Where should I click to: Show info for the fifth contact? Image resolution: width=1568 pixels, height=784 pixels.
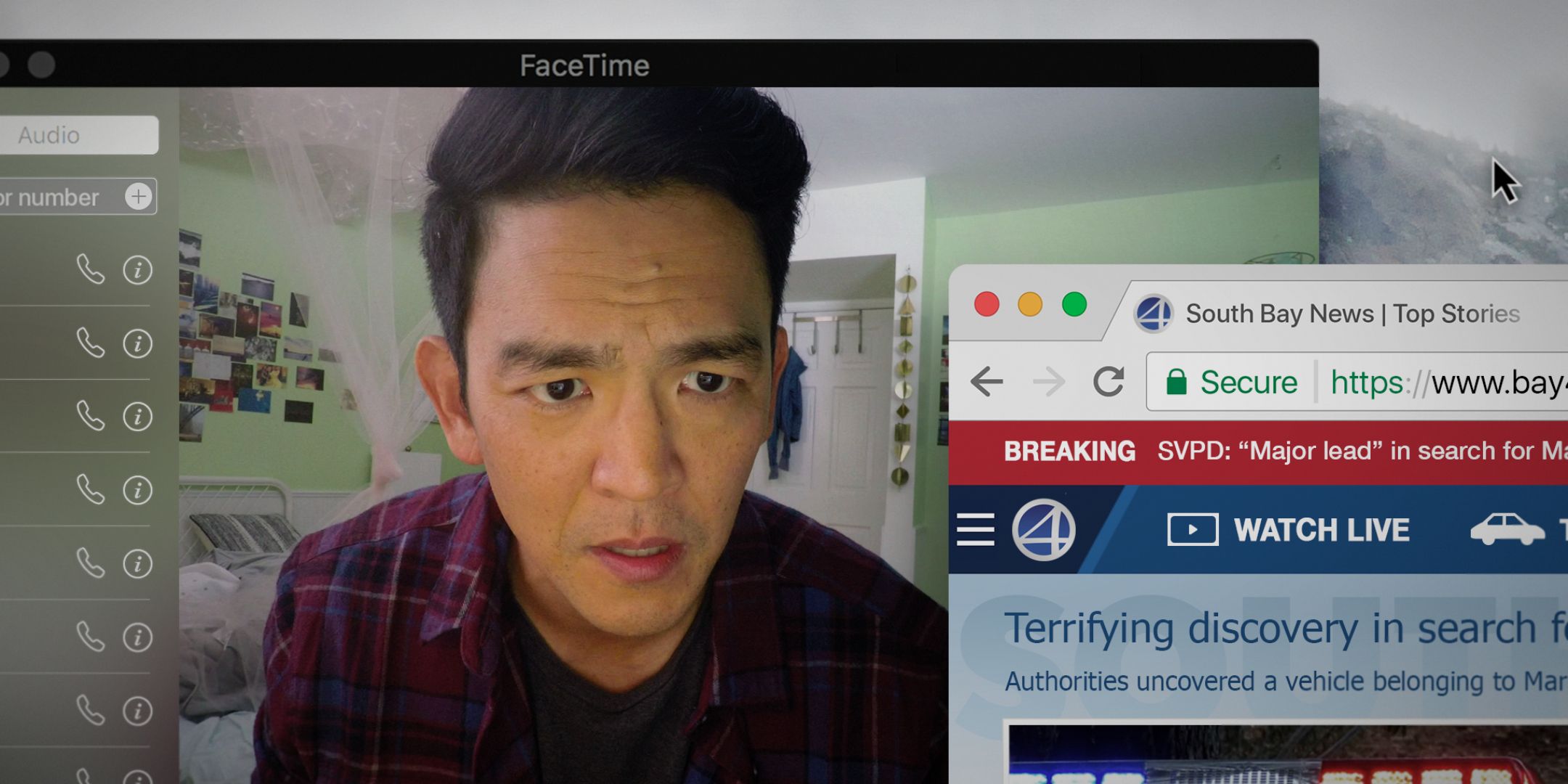coord(137,563)
